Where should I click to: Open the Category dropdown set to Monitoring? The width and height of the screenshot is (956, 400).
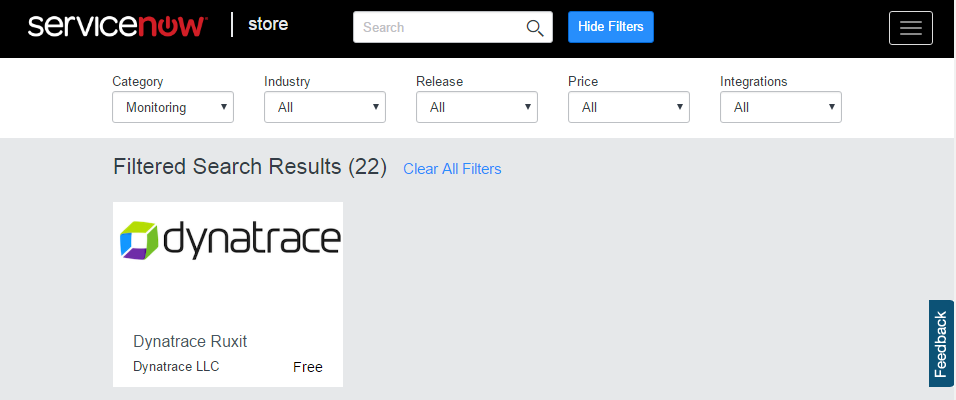[173, 107]
